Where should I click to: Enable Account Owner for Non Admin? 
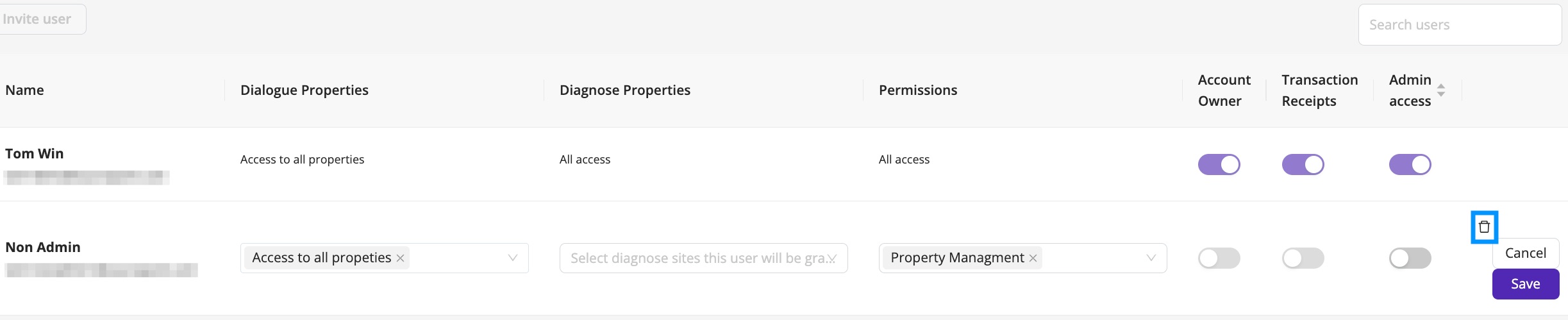(x=1219, y=258)
